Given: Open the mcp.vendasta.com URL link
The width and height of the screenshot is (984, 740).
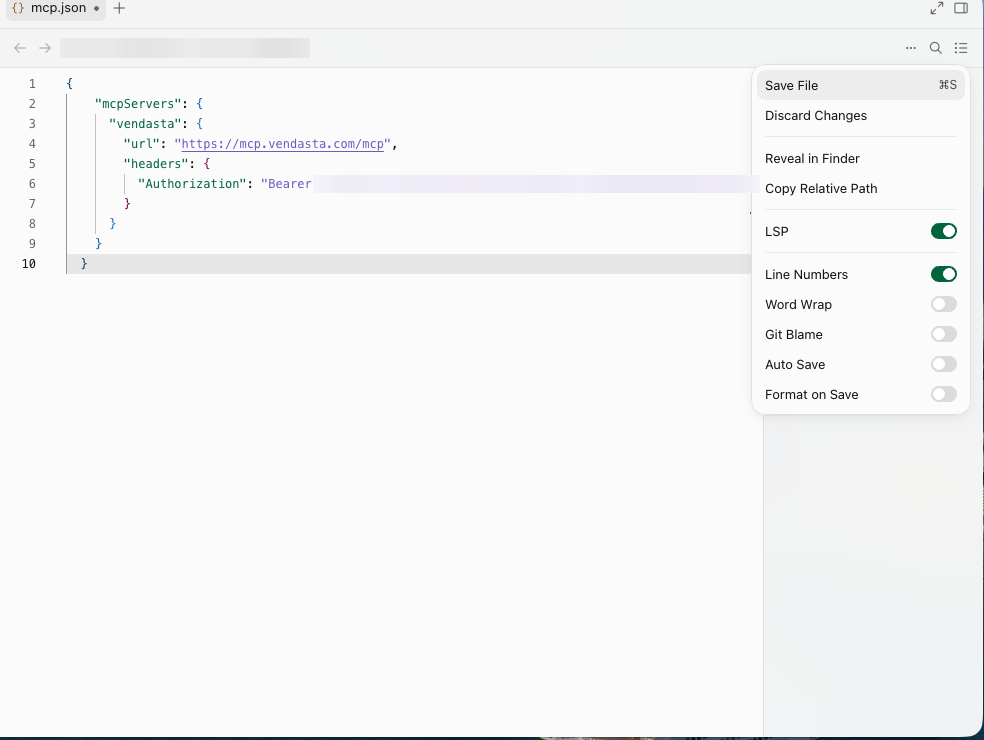Looking at the screenshot, I should coord(282,144).
